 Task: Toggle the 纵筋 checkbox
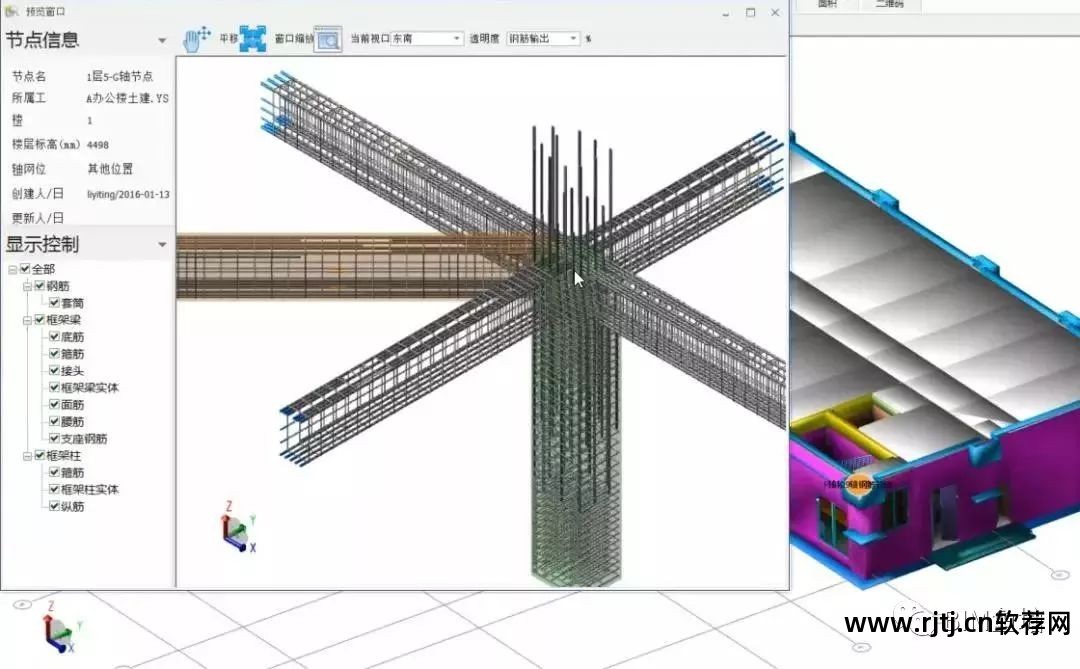[x=54, y=506]
